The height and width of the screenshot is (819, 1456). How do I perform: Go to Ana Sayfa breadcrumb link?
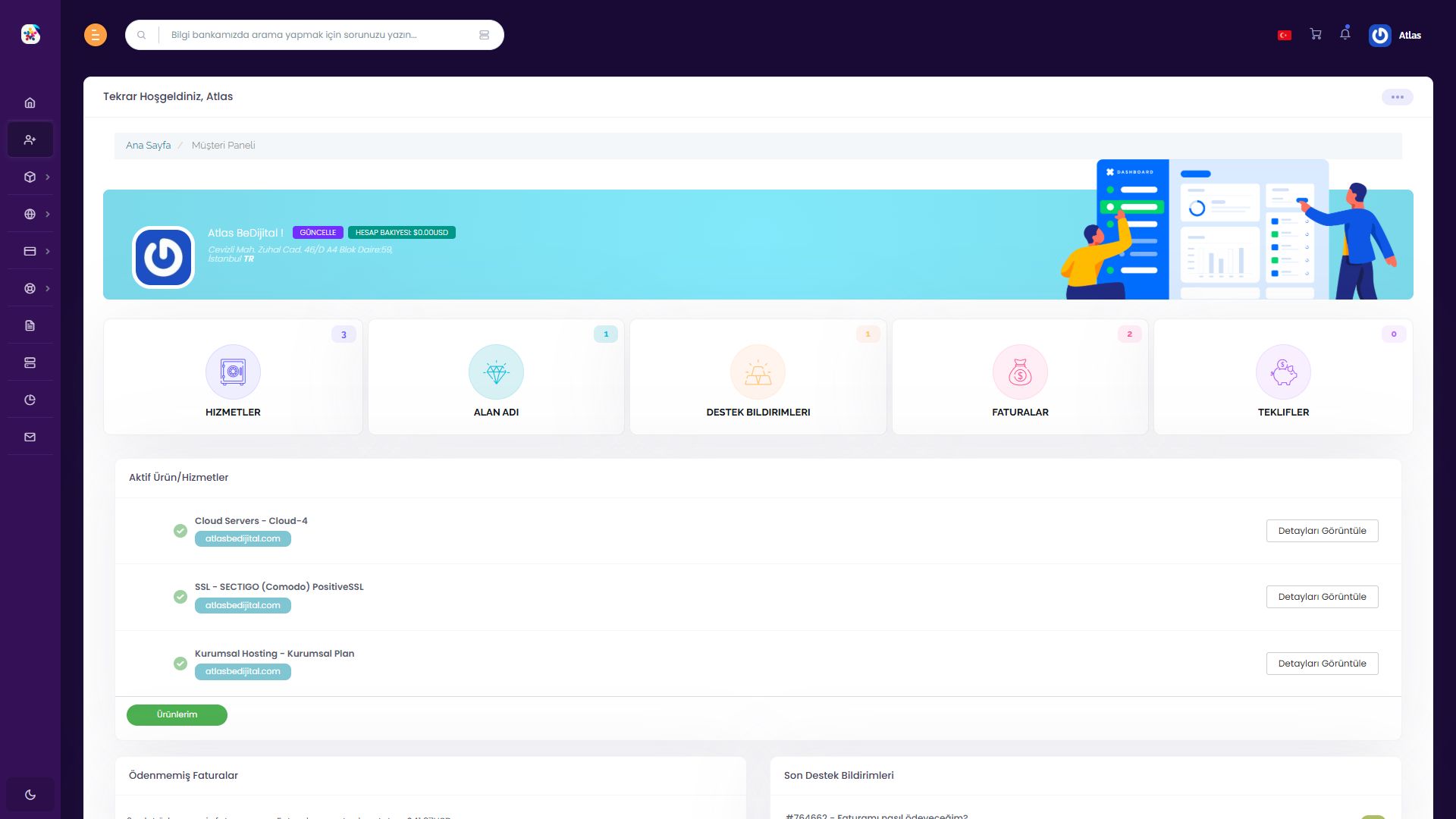click(148, 145)
